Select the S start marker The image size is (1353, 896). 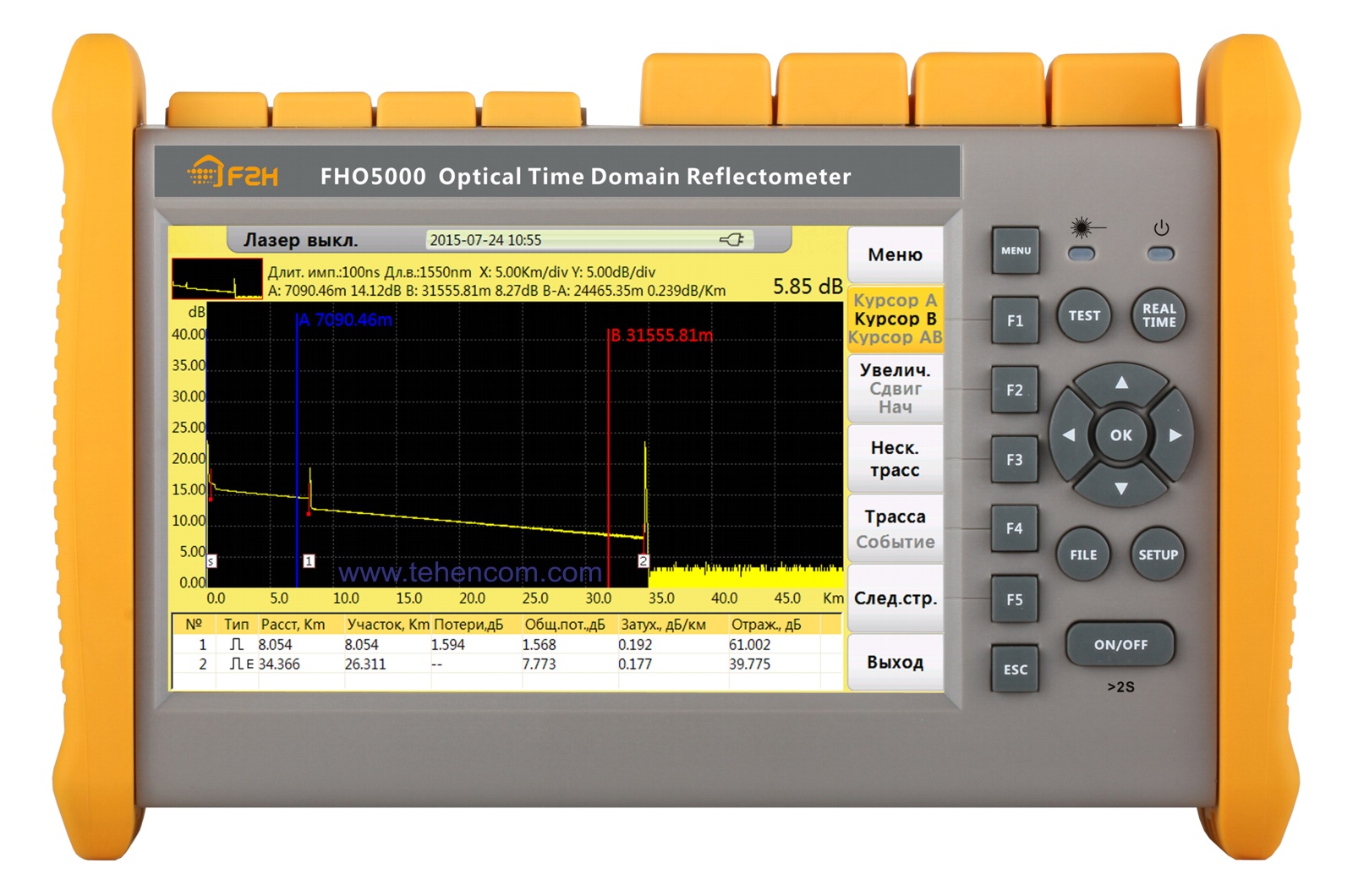click(x=211, y=560)
